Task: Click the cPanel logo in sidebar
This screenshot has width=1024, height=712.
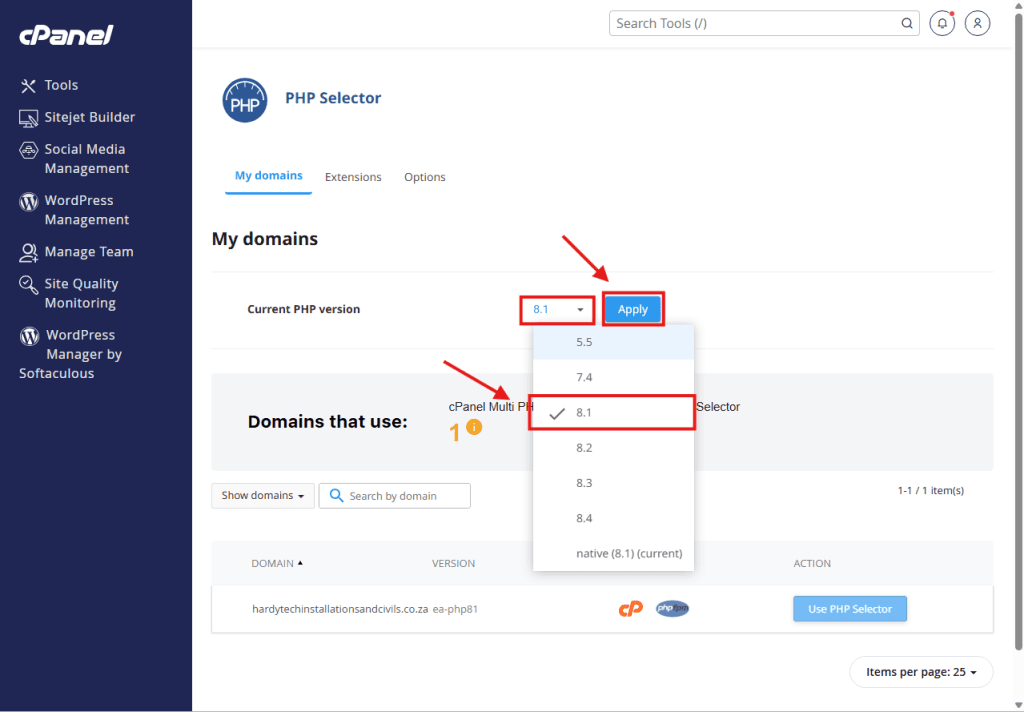Action: [x=66, y=36]
